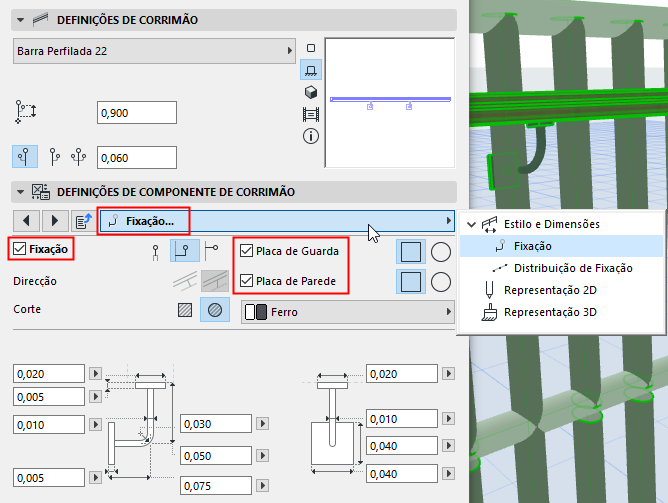Toggle the Placa de Parede checkbox
Viewport: 668px width, 503px height.
pos(246,281)
